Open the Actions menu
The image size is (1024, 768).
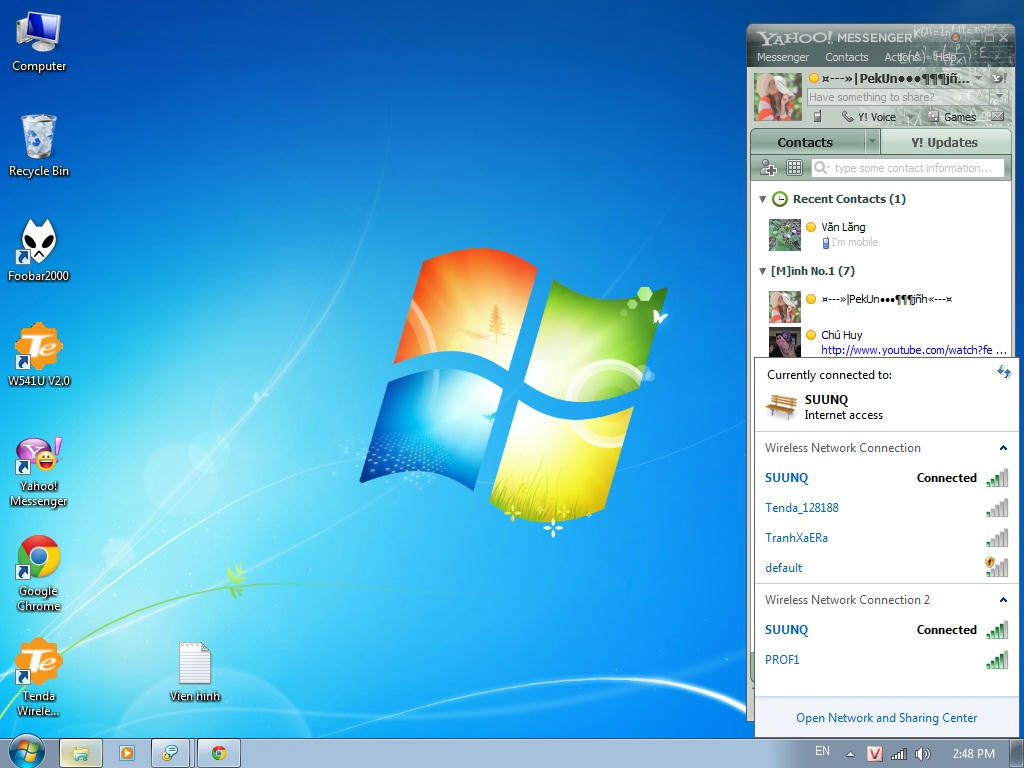pyautogui.click(x=902, y=57)
